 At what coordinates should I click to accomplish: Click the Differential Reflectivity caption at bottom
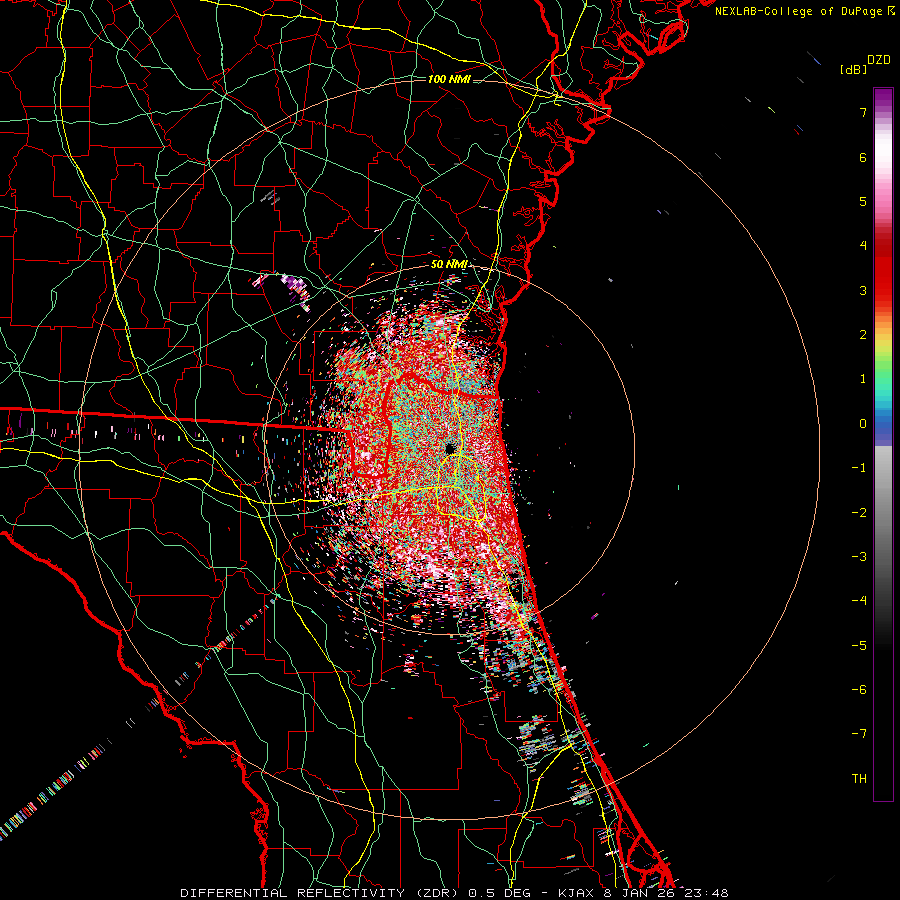click(x=454, y=893)
